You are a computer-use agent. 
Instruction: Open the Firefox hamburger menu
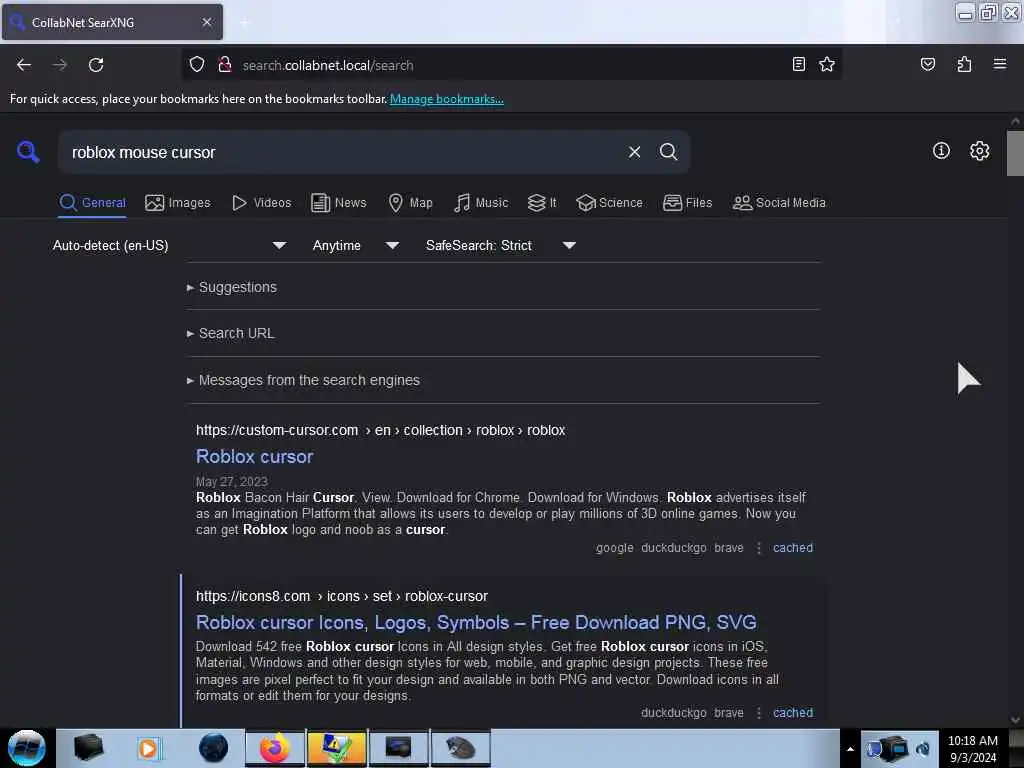(x=999, y=64)
